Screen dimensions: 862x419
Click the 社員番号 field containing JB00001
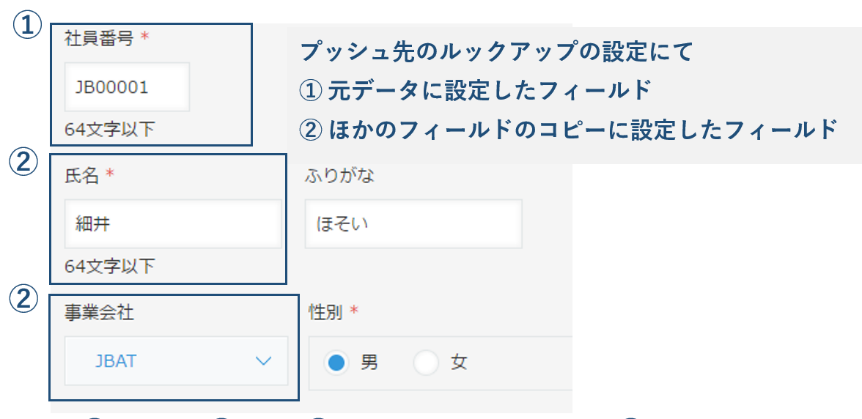coord(127,87)
